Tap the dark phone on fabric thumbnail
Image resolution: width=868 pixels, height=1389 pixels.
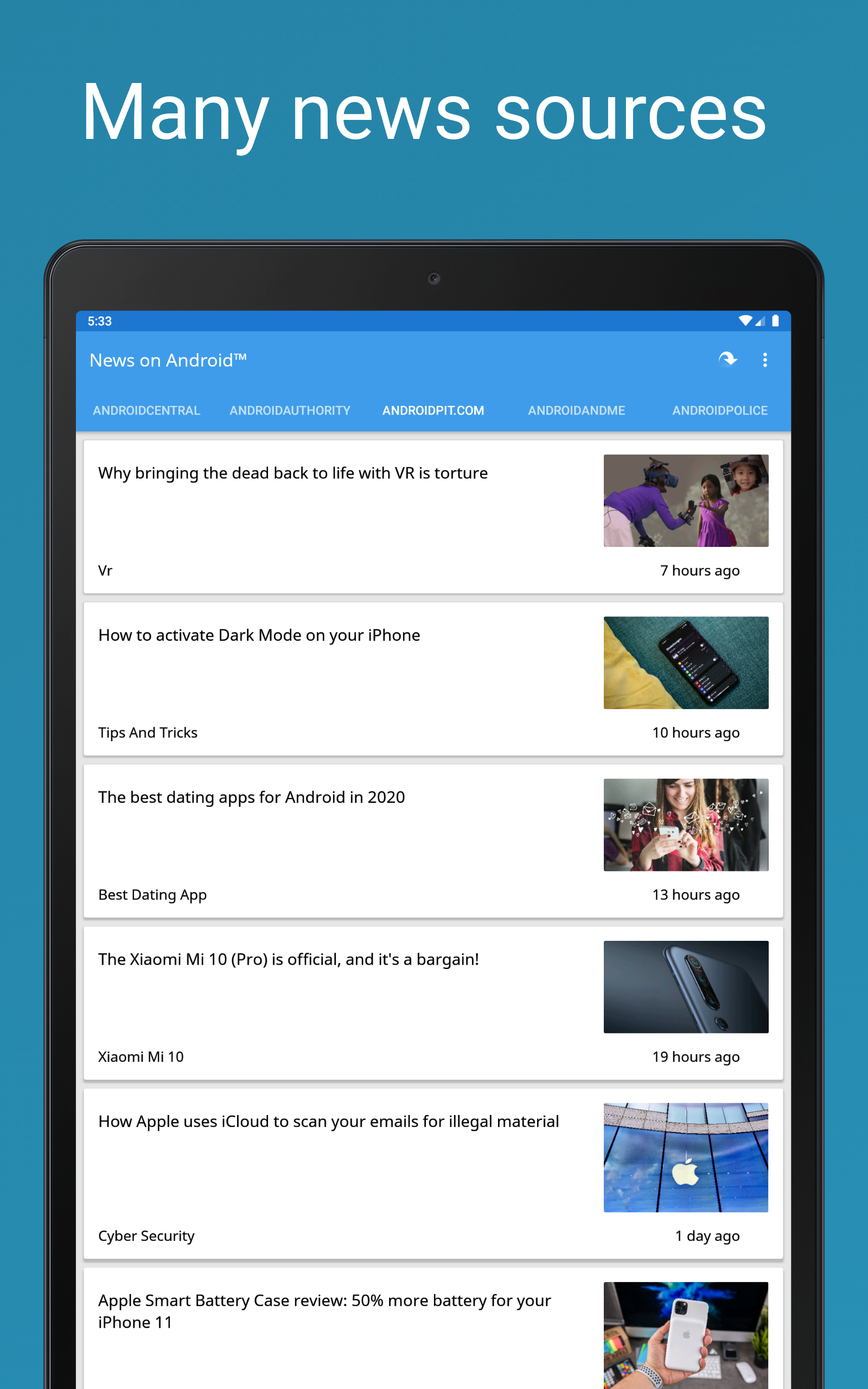click(685, 662)
